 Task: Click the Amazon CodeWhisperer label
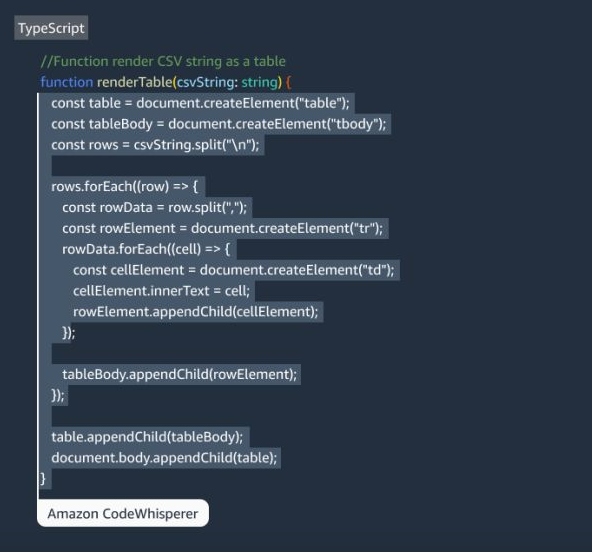123,513
